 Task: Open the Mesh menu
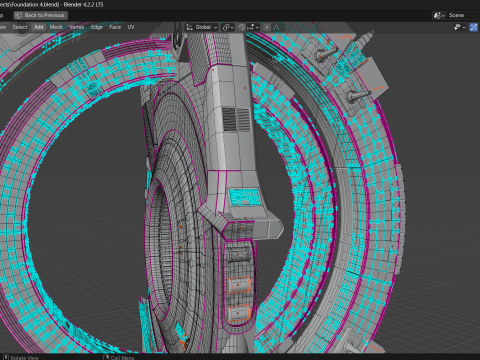(56, 27)
